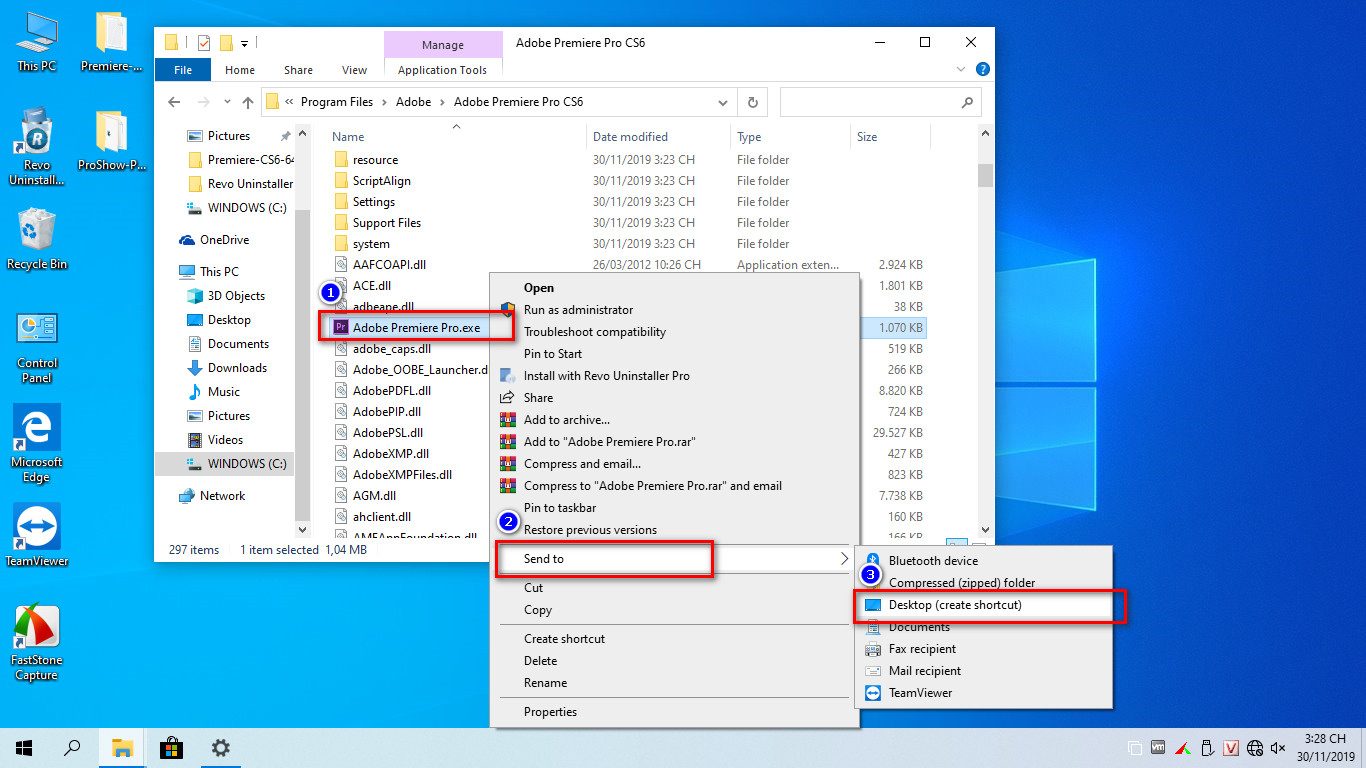Click network globe icon in tray
1366x768 pixels.
click(x=1255, y=748)
